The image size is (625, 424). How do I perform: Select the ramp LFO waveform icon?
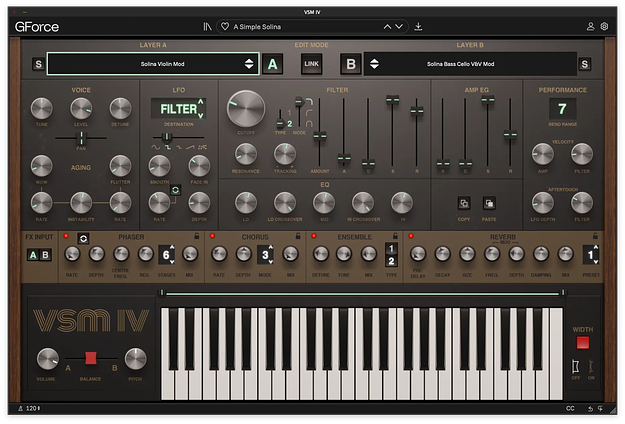pyautogui.click(x=190, y=147)
